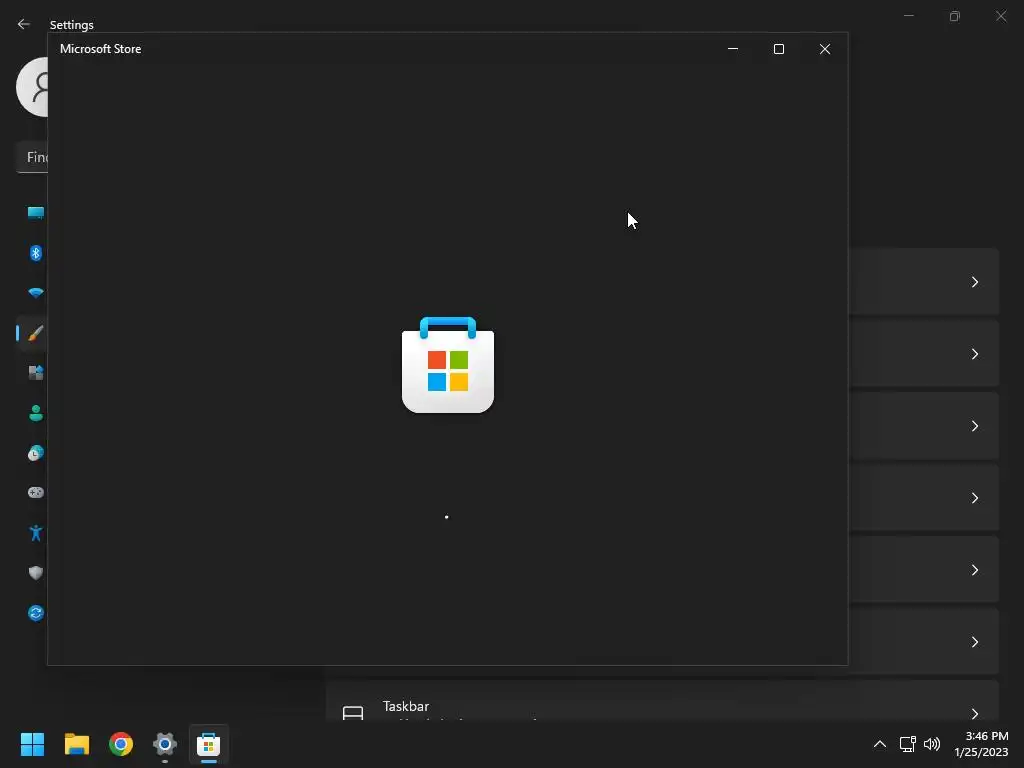Open the System category in Settings sidebar
Image resolution: width=1024 pixels, height=768 pixels.
tap(36, 213)
